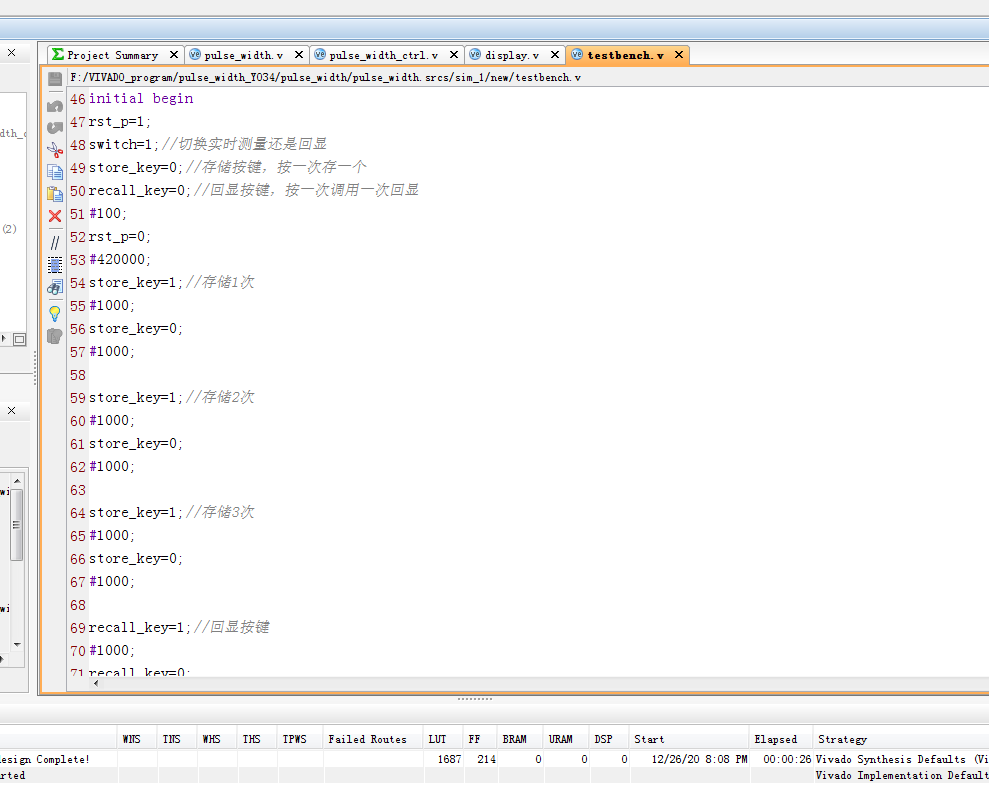
Task: Sort runs by the Elapsed column header
Action: click(x=776, y=739)
